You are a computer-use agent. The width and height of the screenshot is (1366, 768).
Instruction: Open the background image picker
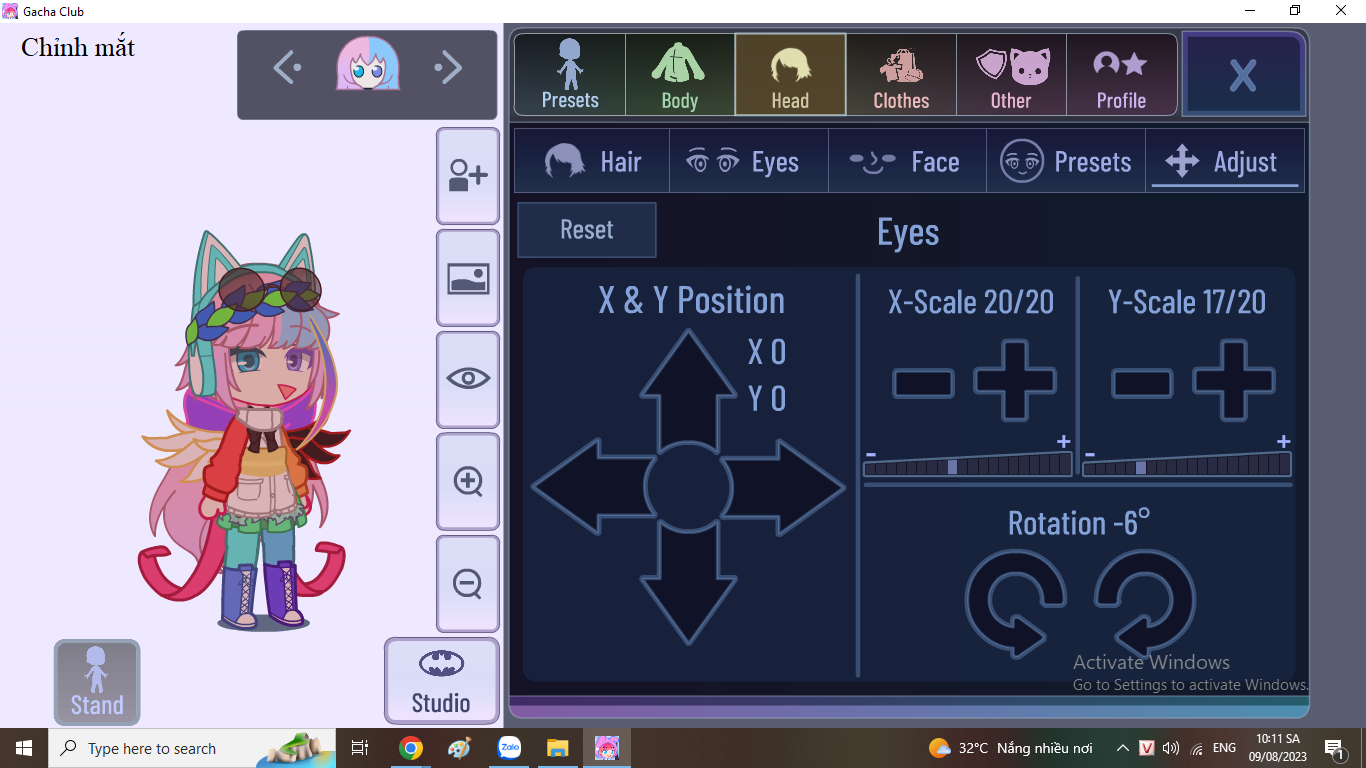(x=467, y=278)
